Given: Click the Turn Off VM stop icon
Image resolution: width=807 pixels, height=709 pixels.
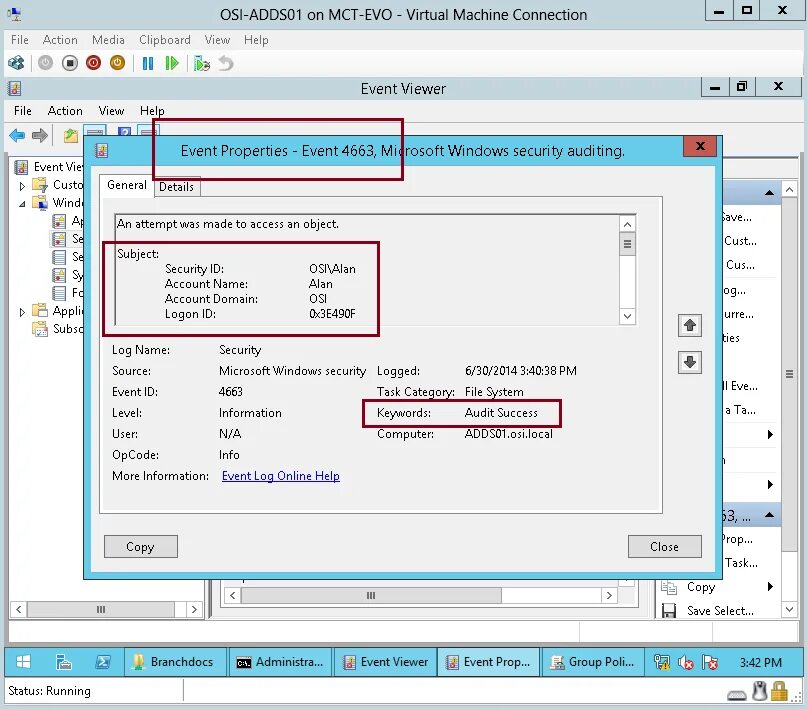Looking at the screenshot, I should pos(69,63).
